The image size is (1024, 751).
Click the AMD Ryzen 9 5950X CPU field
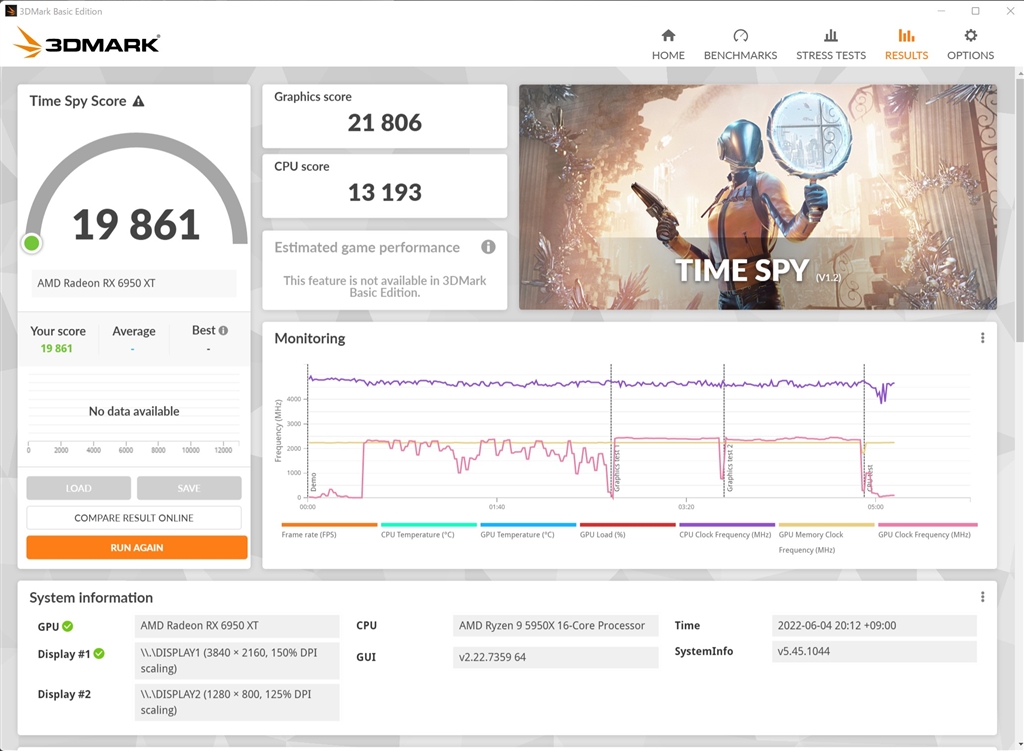tap(555, 626)
